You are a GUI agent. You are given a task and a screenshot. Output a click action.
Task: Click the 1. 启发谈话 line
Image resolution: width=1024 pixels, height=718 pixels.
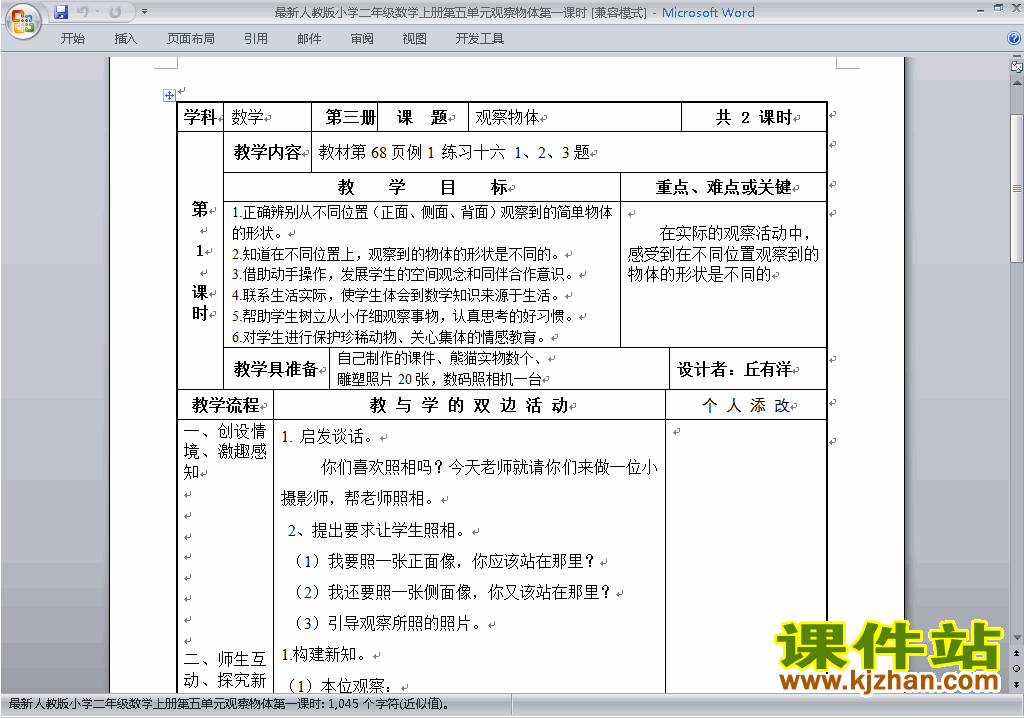pos(330,437)
